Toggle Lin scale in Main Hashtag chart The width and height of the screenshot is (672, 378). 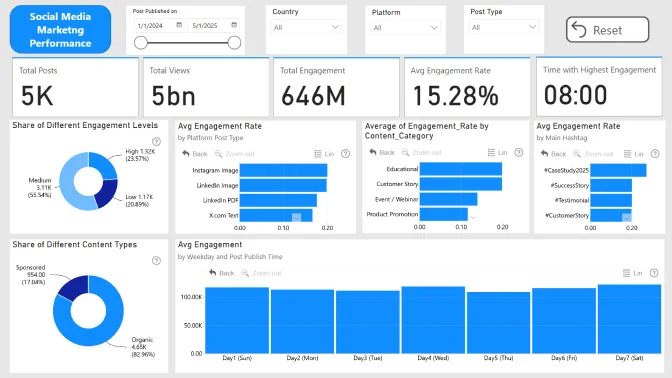tap(633, 153)
